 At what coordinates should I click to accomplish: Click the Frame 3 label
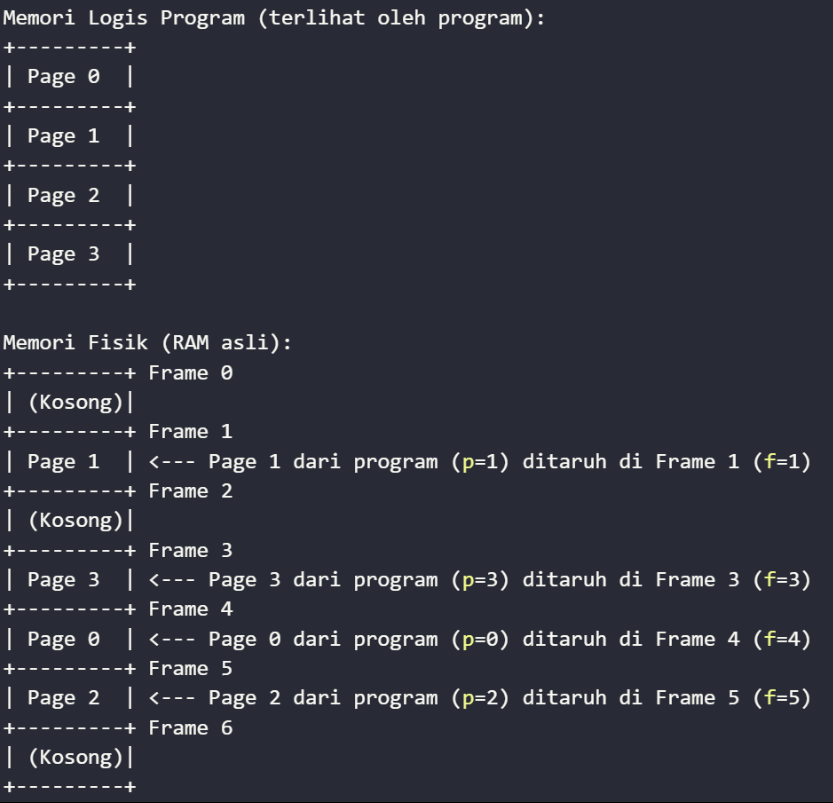[190, 550]
